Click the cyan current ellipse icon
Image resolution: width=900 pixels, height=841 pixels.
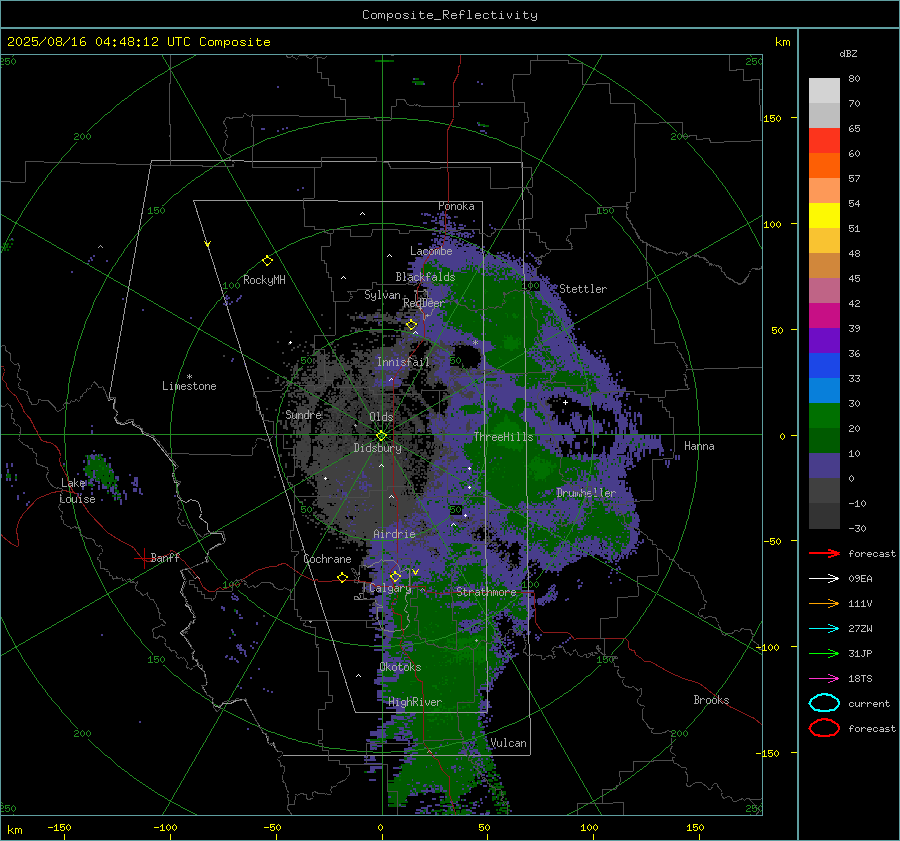pos(824,703)
